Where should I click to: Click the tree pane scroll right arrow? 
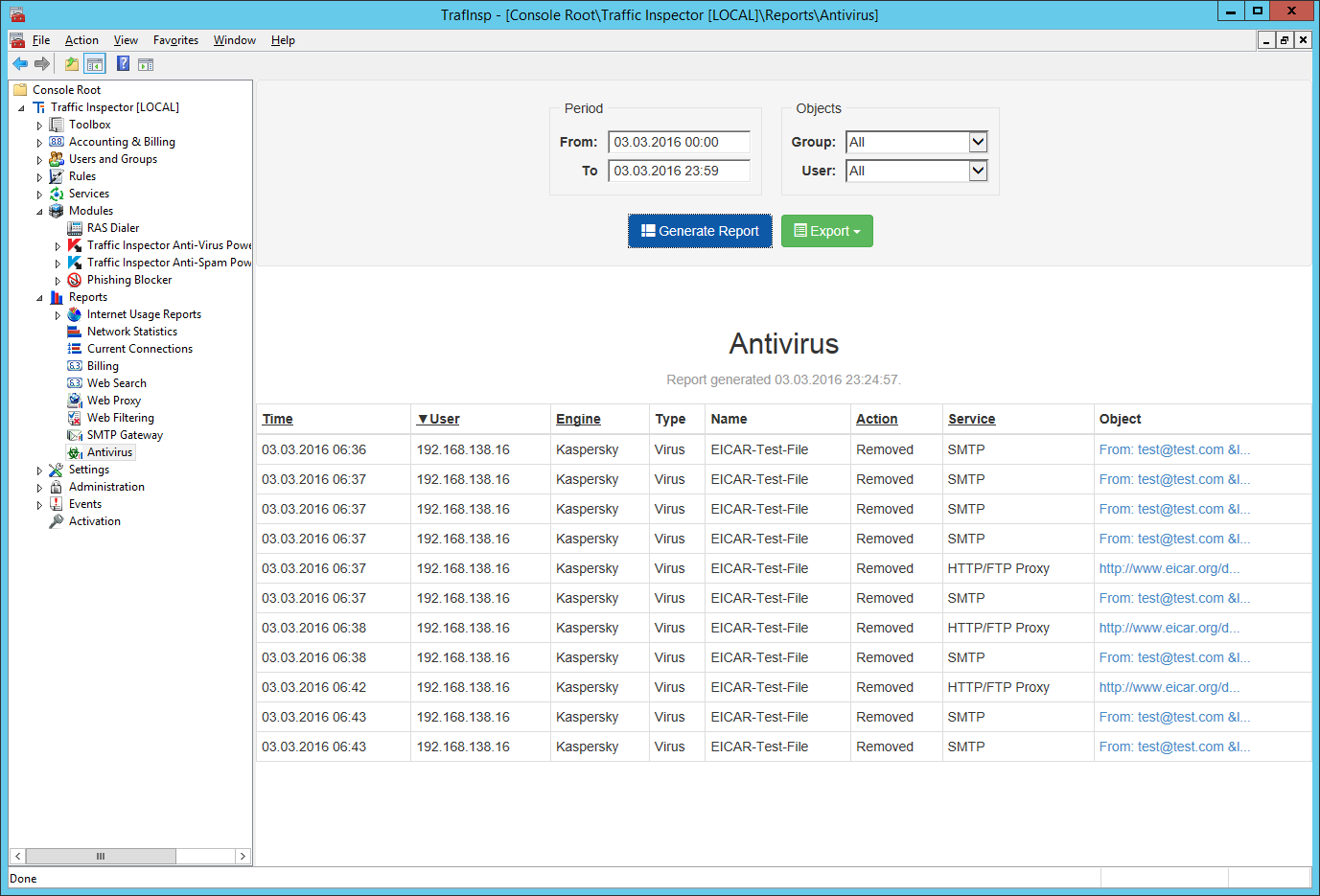243,856
